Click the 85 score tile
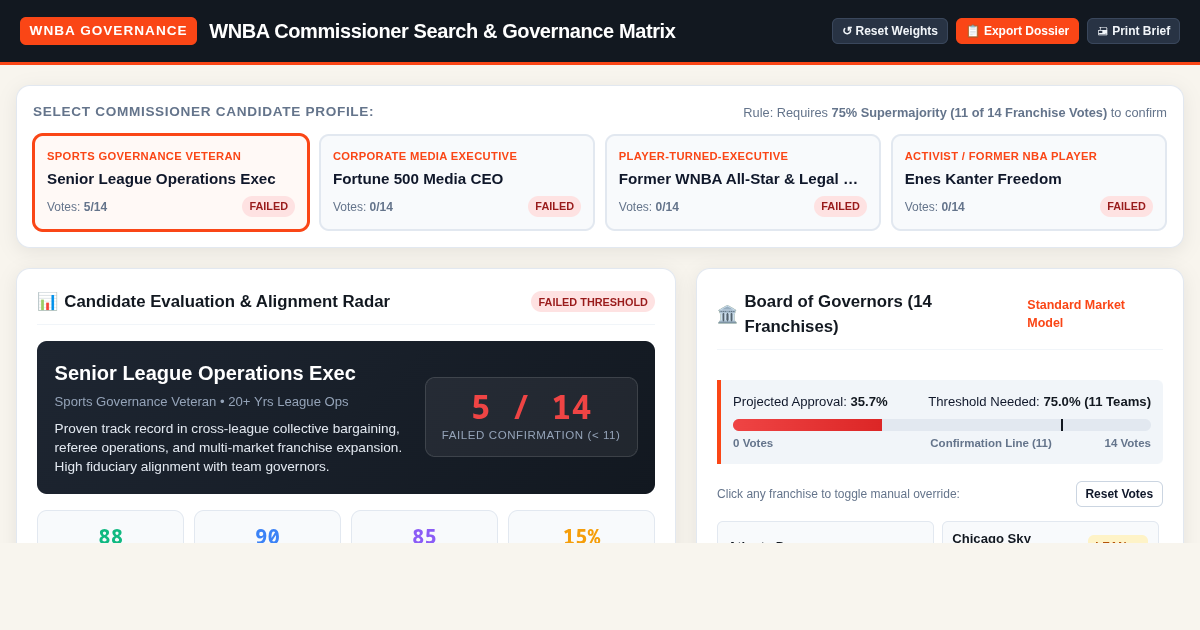Image resolution: width=1200 pixels, height=630 pixels. tap(424, 527)
